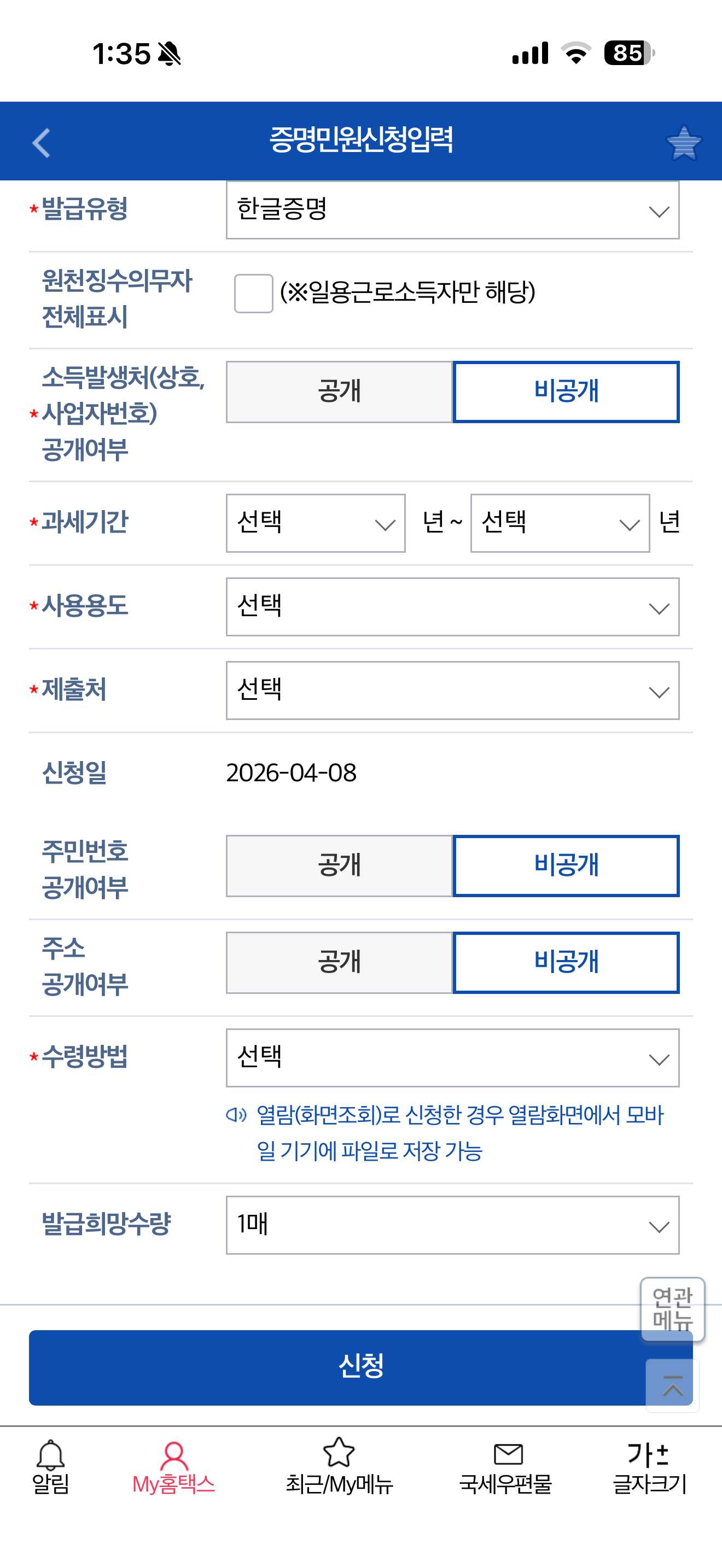Set 주민번호 공개여부 to 비공개

pyautogui.click(x=566, y=865)
